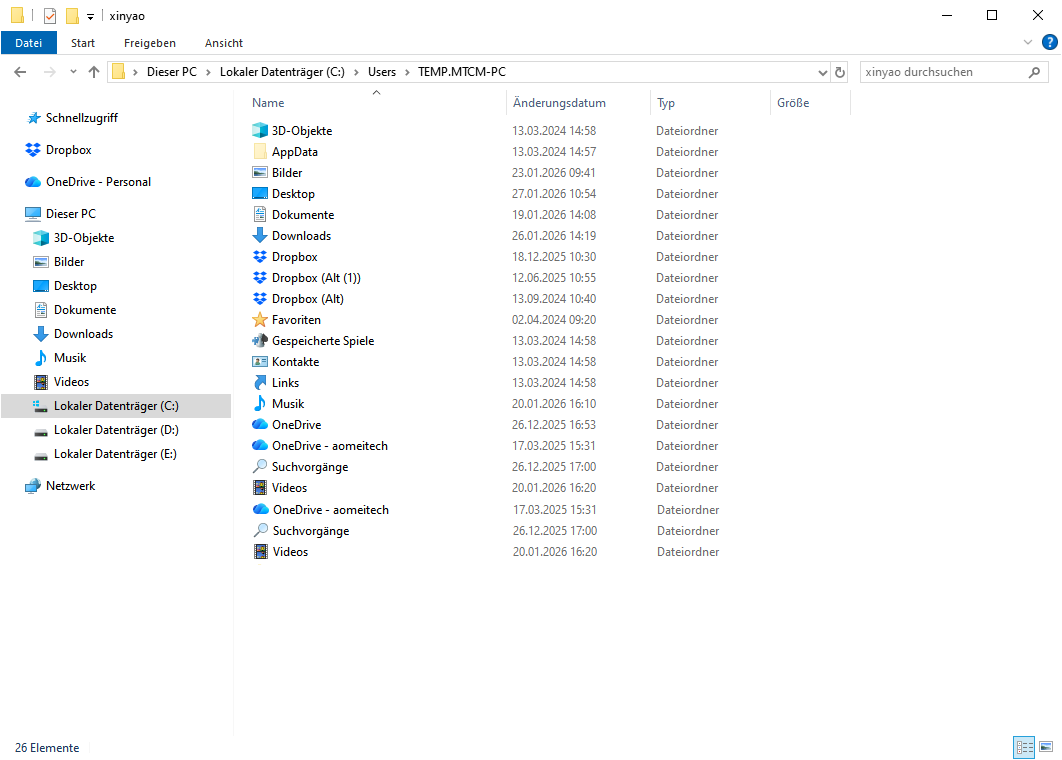The image size is (1062, 760).
Task: Select Dropbox in the navigation pane
Action: [68, 150]
